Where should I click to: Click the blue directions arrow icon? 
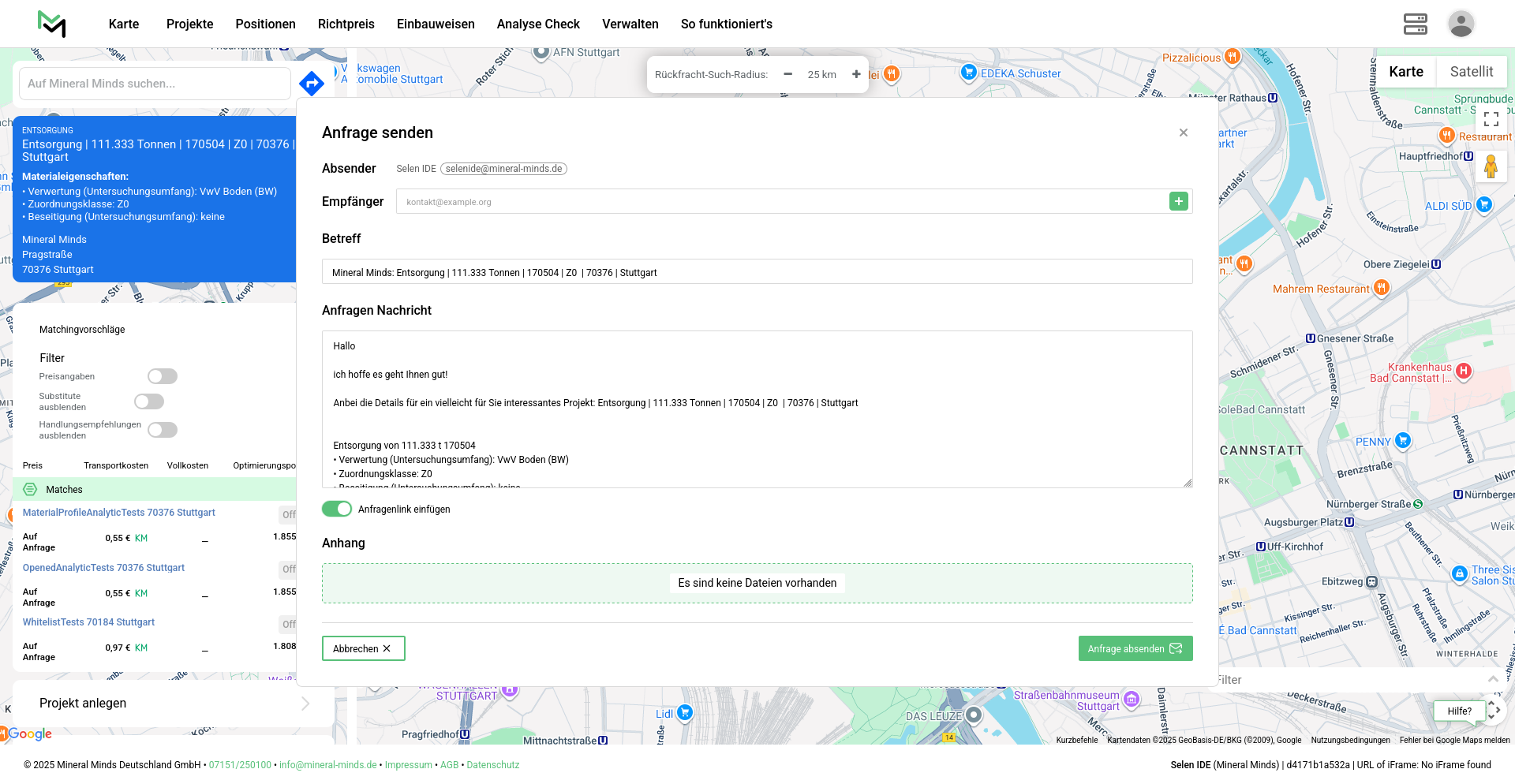click(312, 83)
